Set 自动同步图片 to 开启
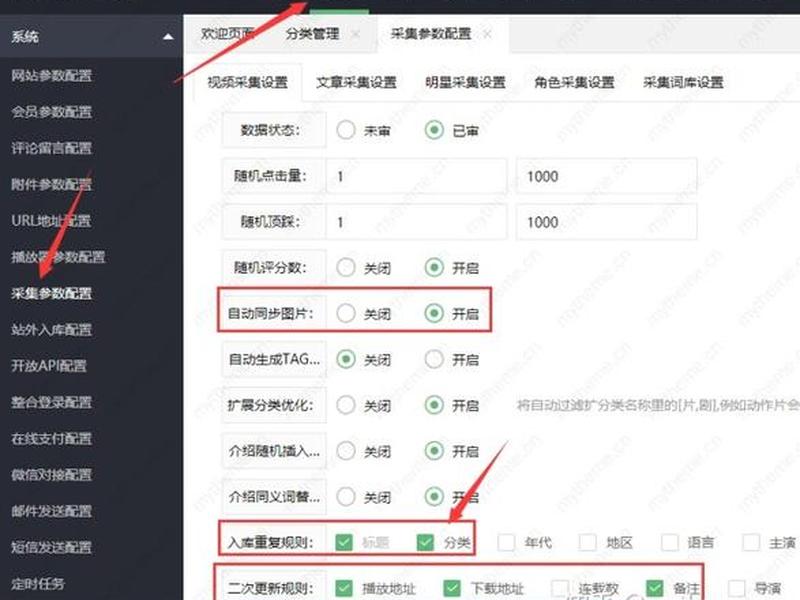Image resolution: width=800 pixels, height=600 pixels. (434, 313)
